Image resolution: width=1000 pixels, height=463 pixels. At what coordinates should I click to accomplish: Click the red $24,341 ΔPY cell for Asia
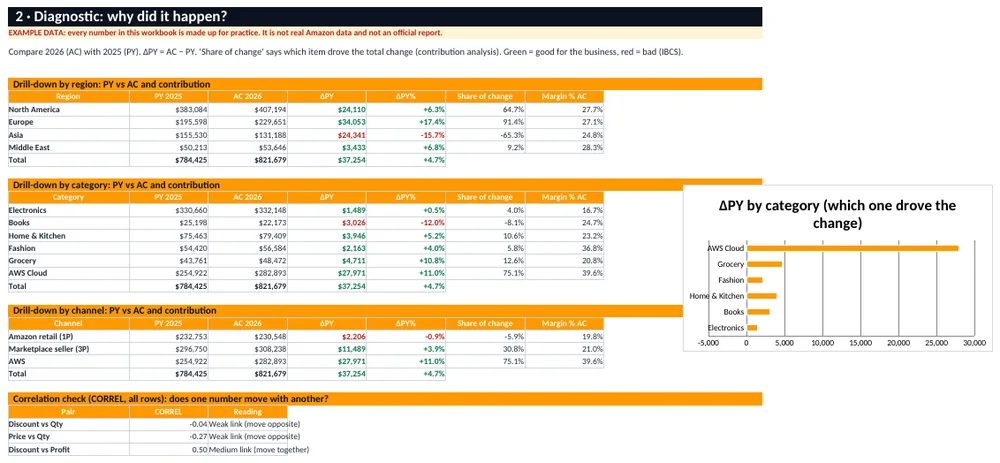pos(327,135)
